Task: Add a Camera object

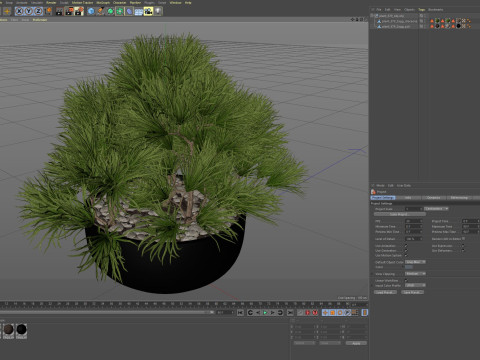Action: point(148,11)
